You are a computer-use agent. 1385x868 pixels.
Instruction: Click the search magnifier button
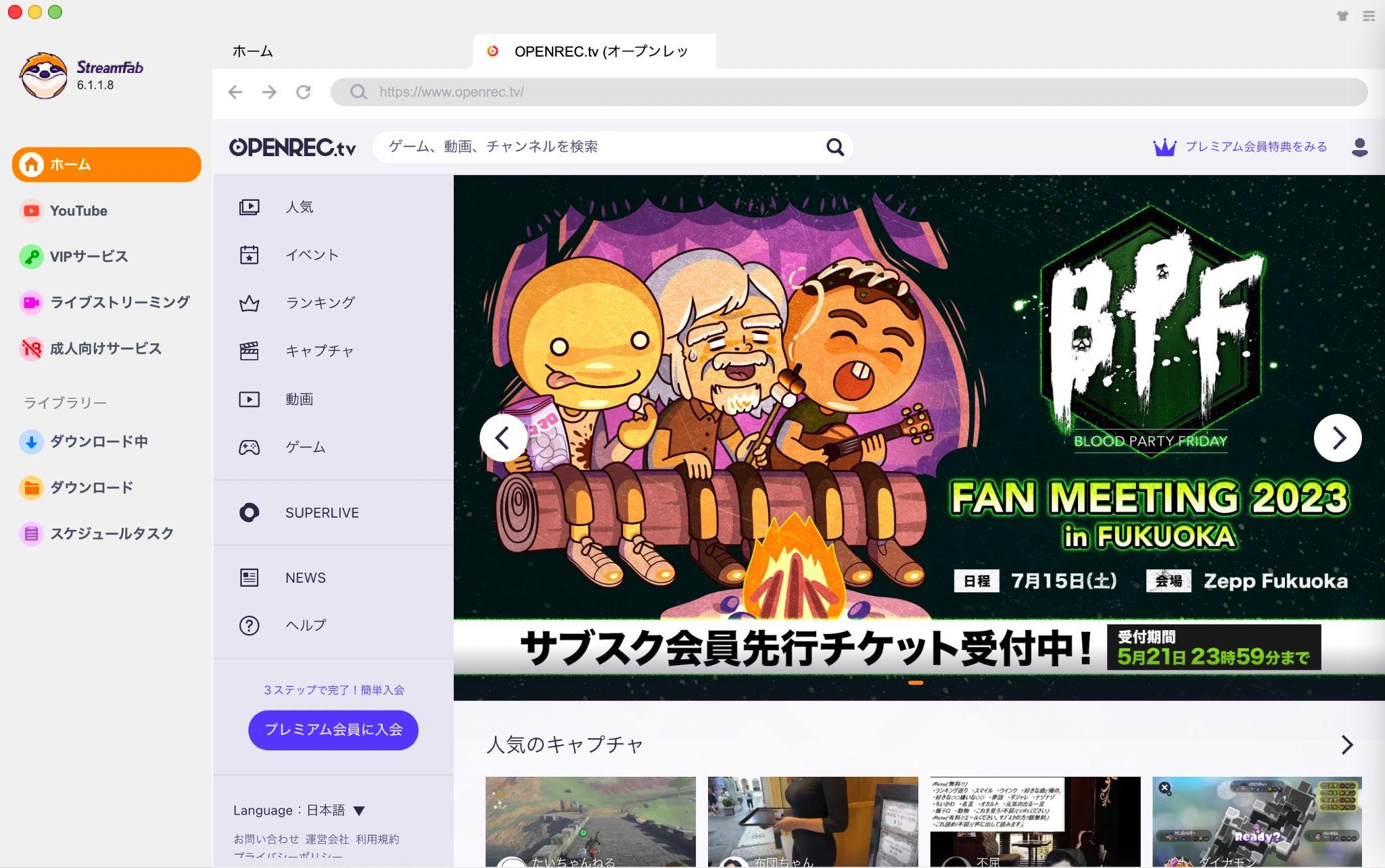835,147
